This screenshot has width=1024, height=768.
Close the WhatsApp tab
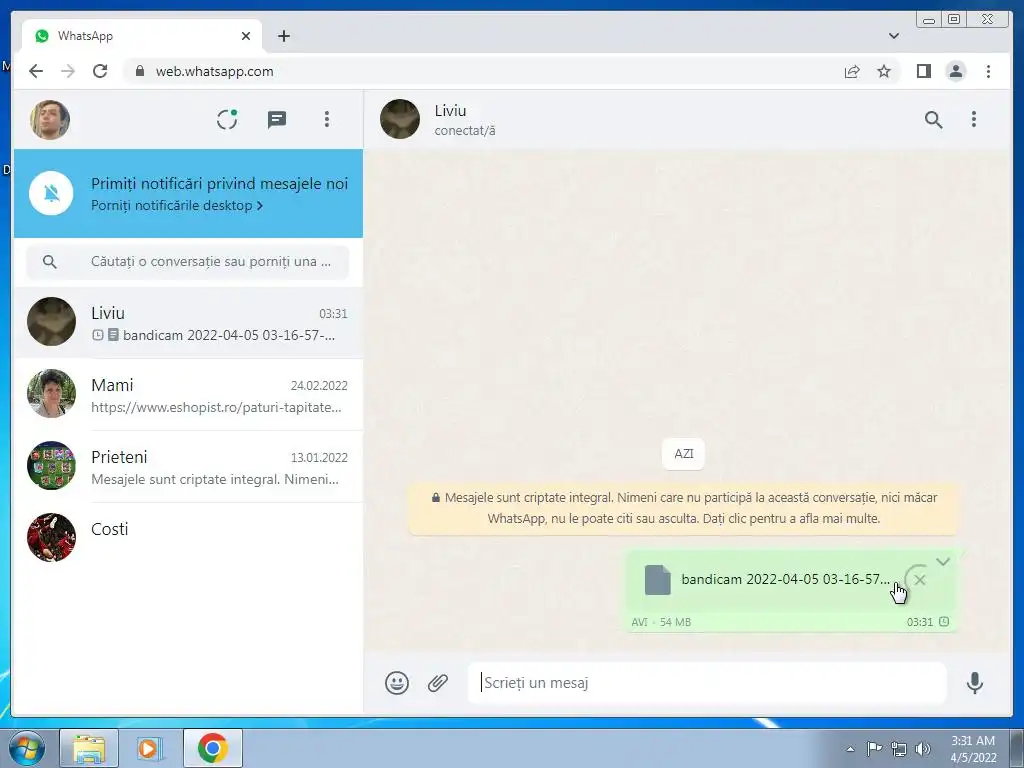246,36
